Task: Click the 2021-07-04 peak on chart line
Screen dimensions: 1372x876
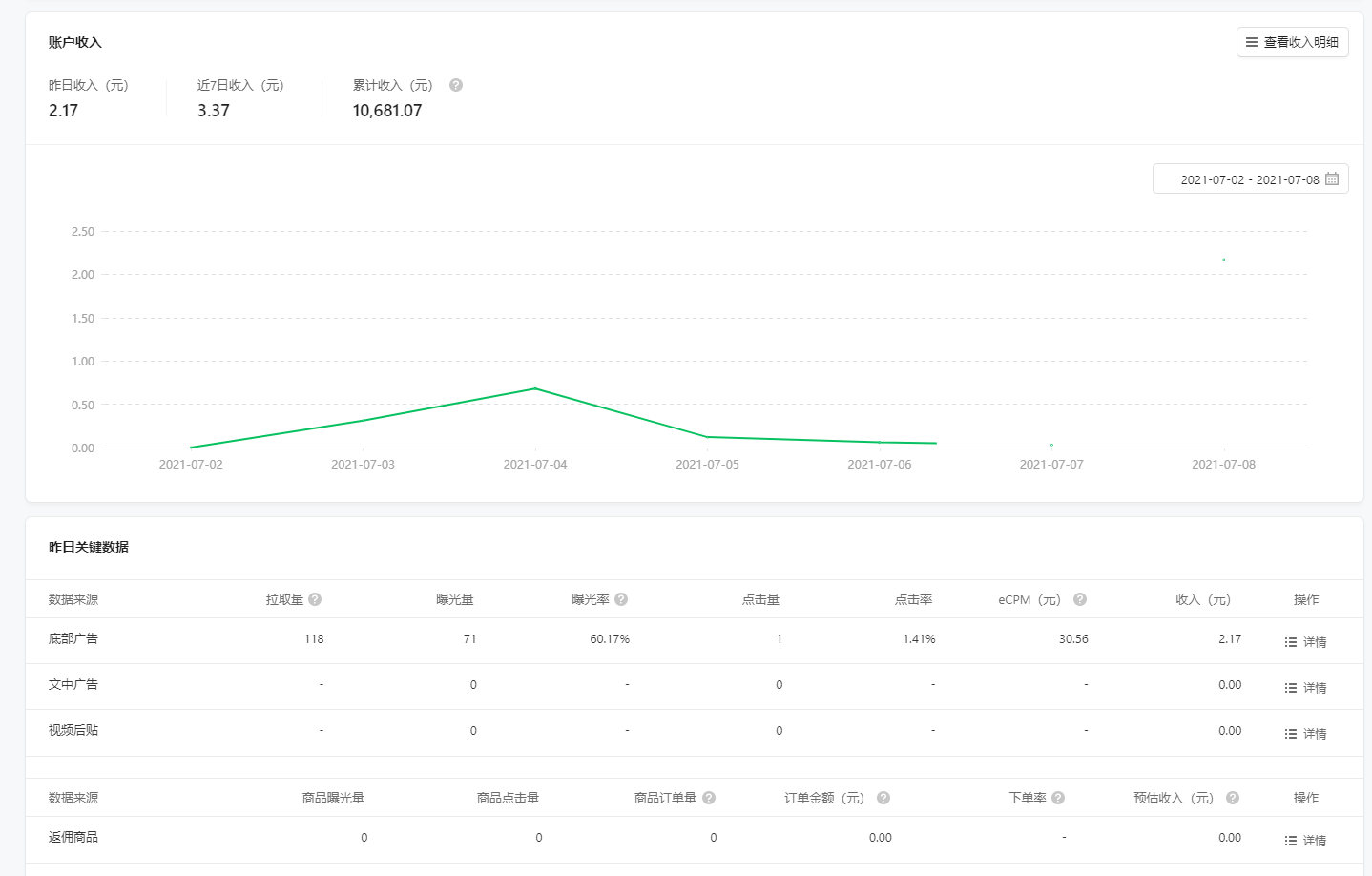Action: pos(535,388)
